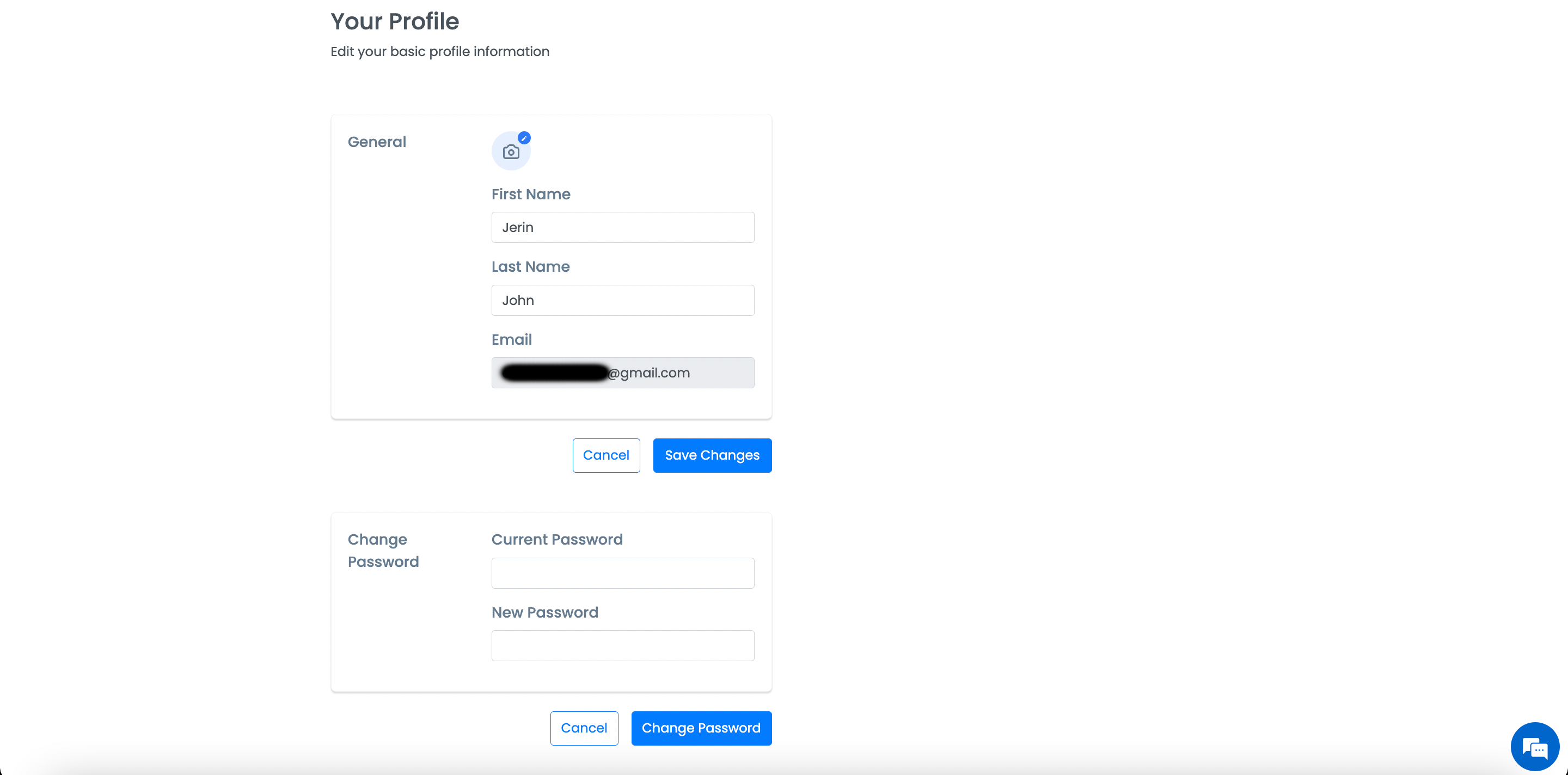Click the Your Profile page title

pyautogui.click(x=394, y=21)
